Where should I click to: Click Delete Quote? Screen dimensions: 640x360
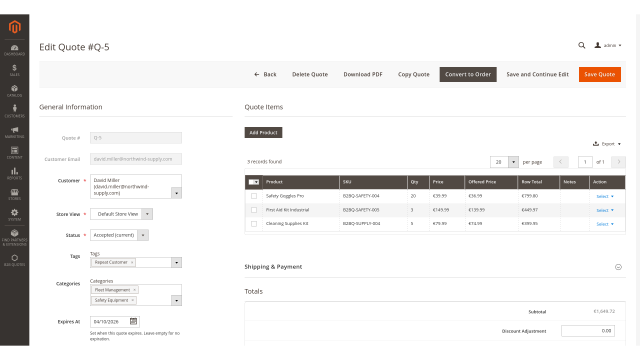[310, 75]
